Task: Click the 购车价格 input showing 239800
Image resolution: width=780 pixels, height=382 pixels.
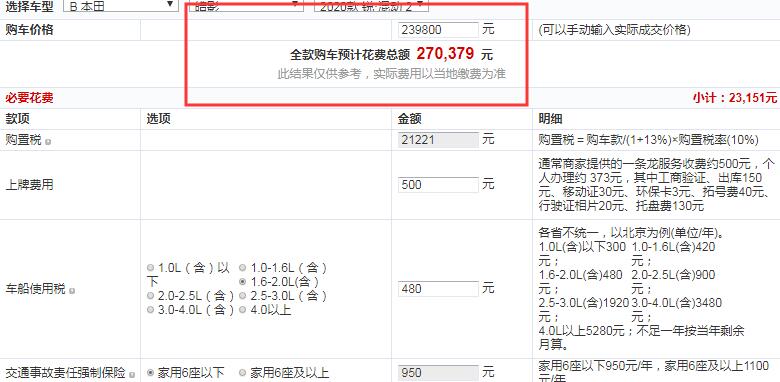Action: 438,30
